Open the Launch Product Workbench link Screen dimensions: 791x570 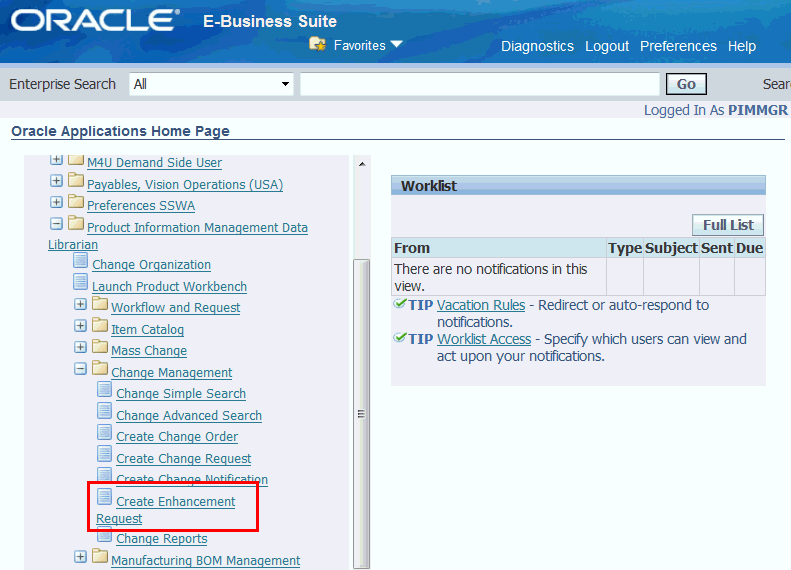(169, 287)
